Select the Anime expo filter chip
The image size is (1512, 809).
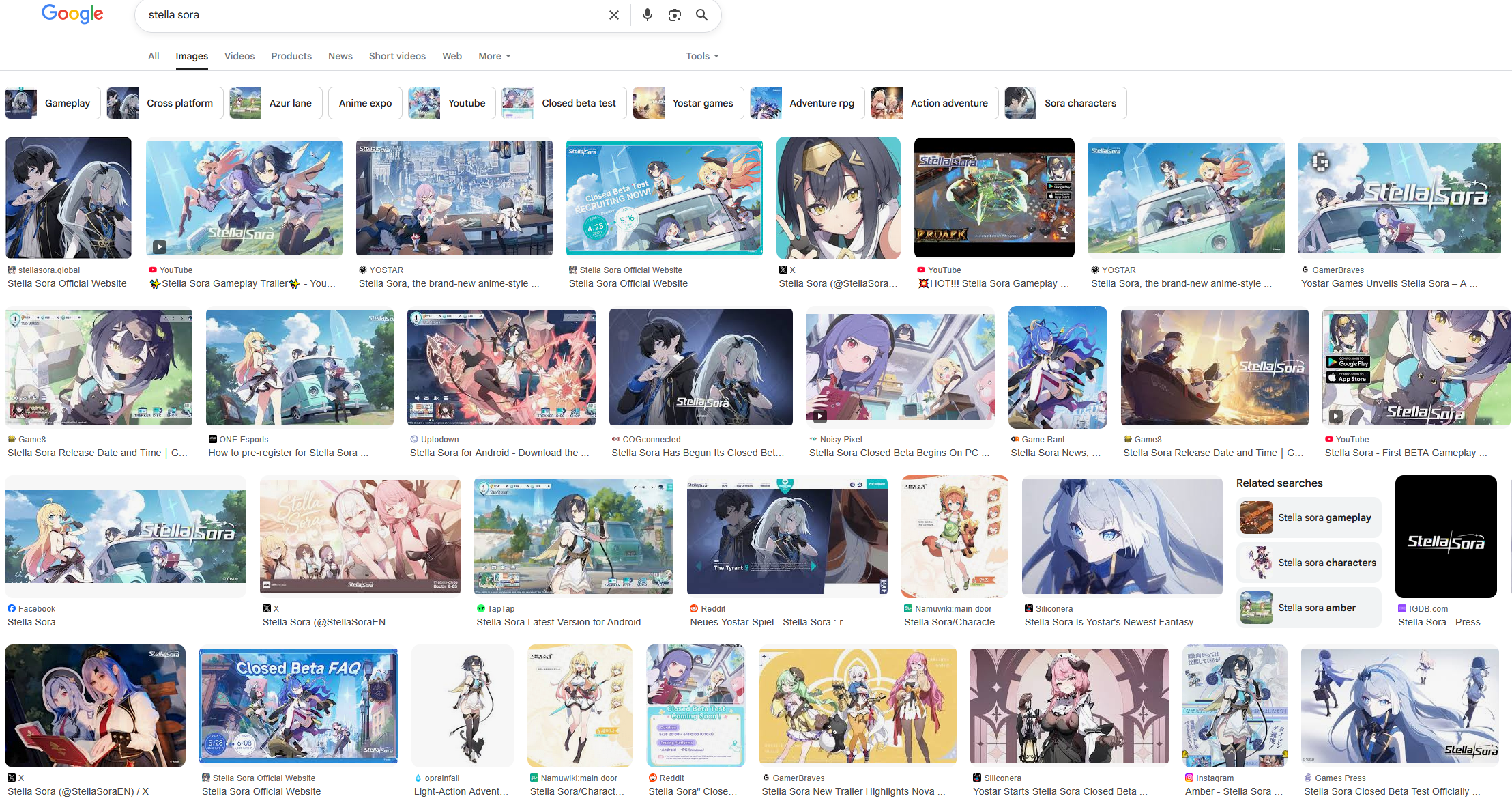point(365,103)
